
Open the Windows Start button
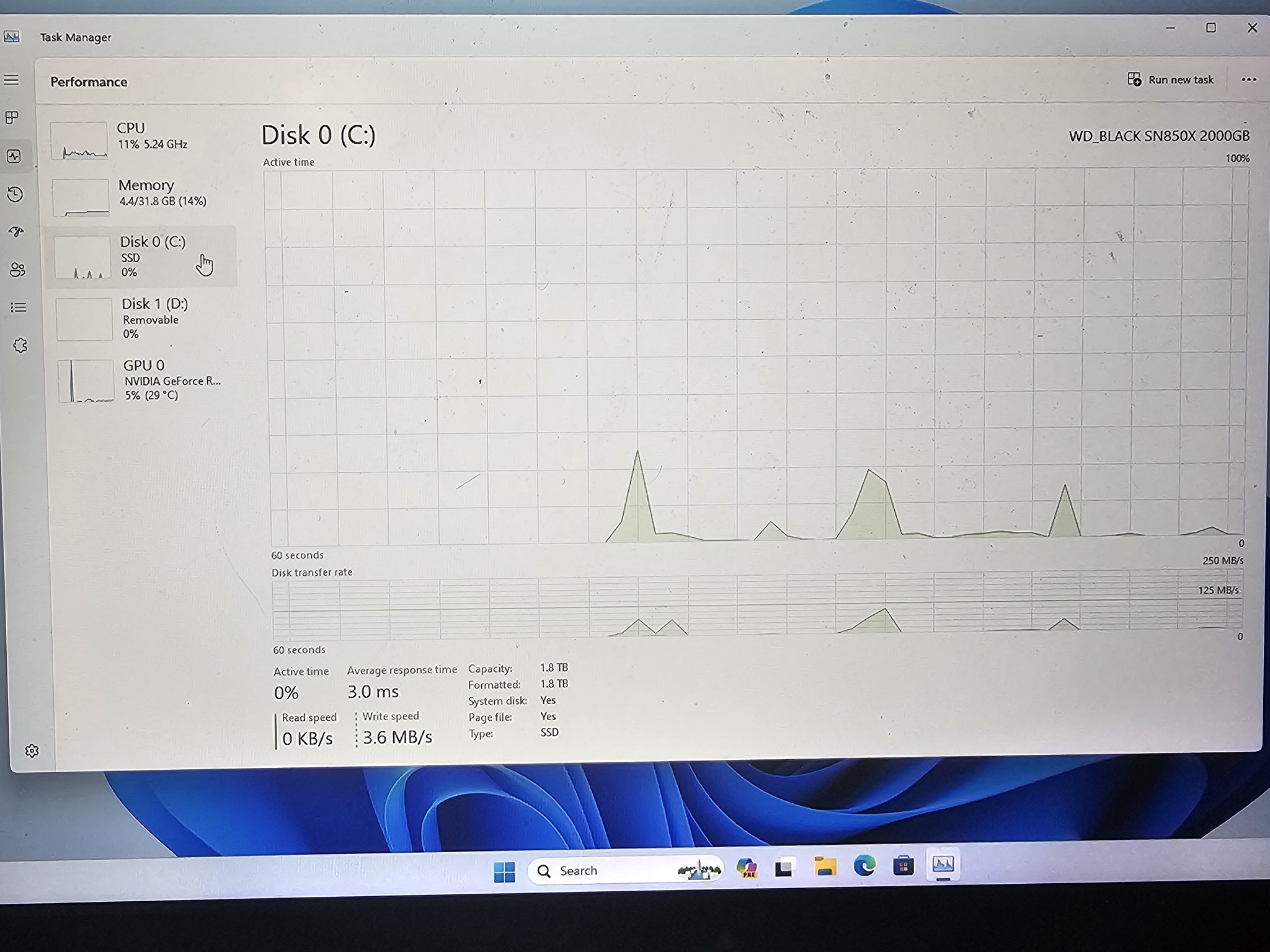tap(505, 871)
